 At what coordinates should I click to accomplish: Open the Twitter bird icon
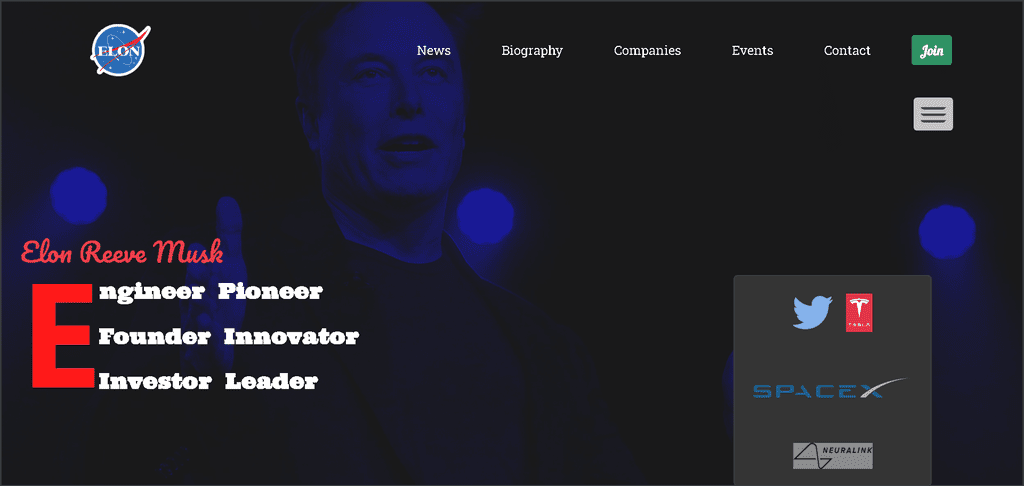[x=812, y=312]
